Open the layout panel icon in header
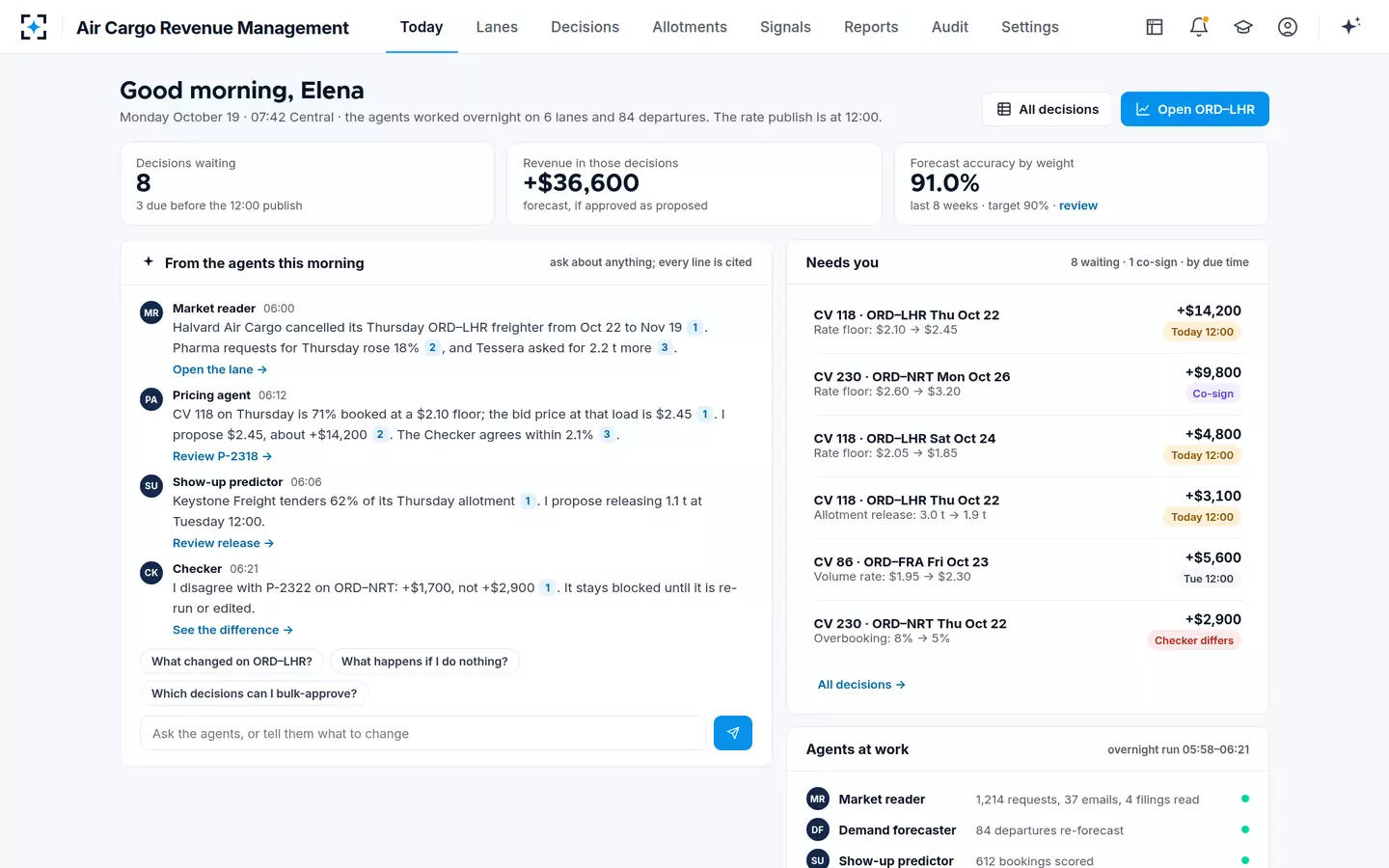This screenshot has width=1389, height=868. [1155, 27]
